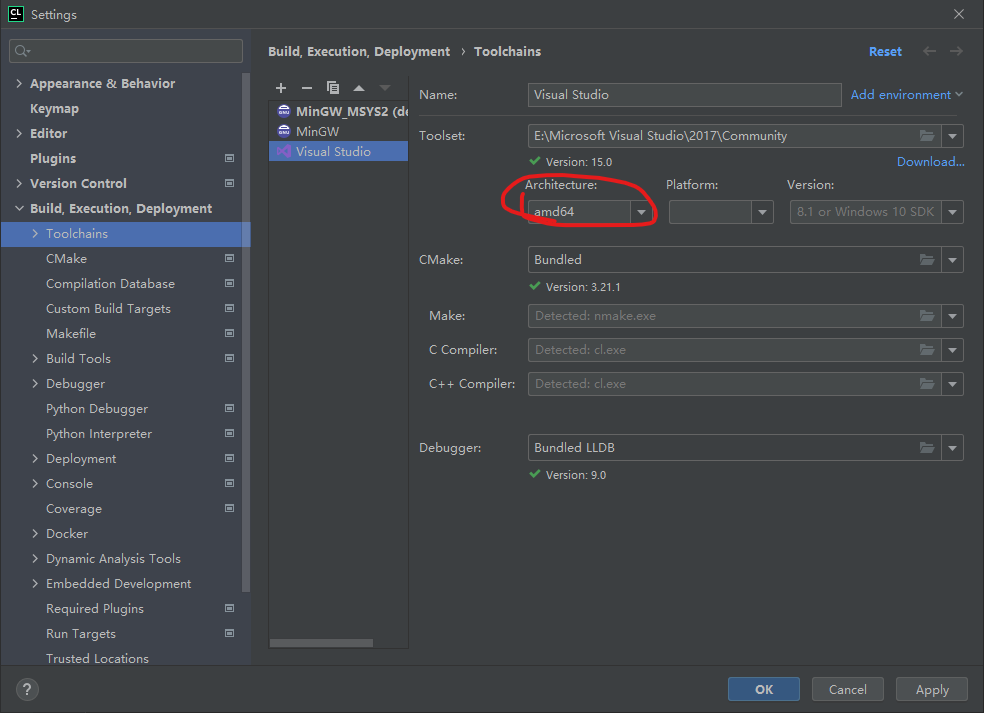Click search icon in settings search
984x713 pixels.
click(22, 51)
